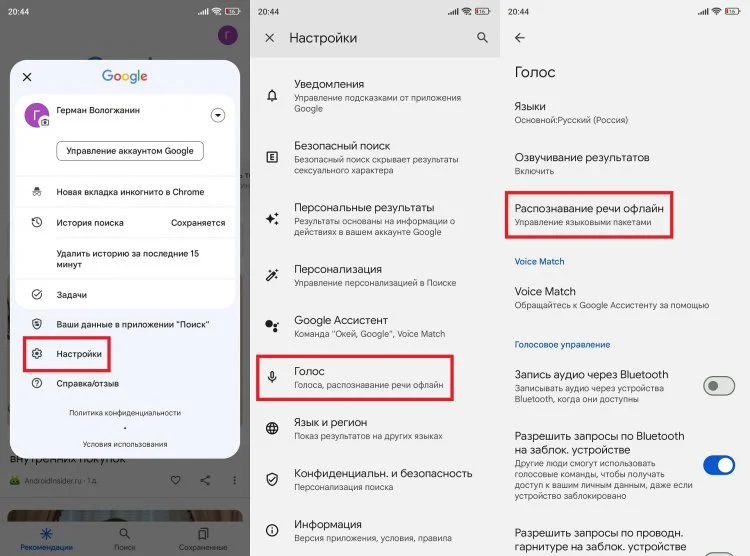Click the bell icon next to Уведомления
The width and height of the screenshot is (750, 556).
pos(272,95)
